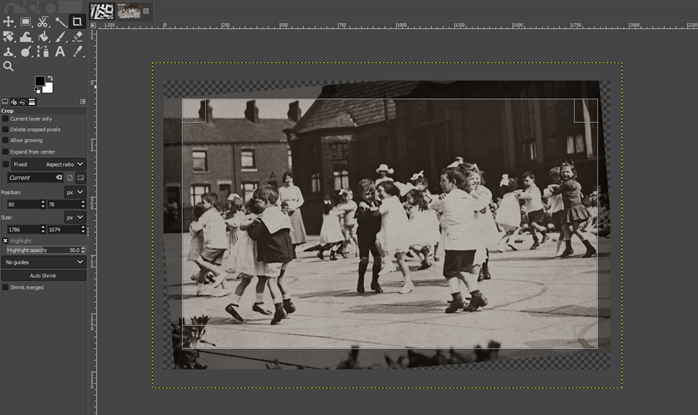Select the Text tool
This screenshot has width=698, height=415.
click(60, 52)
